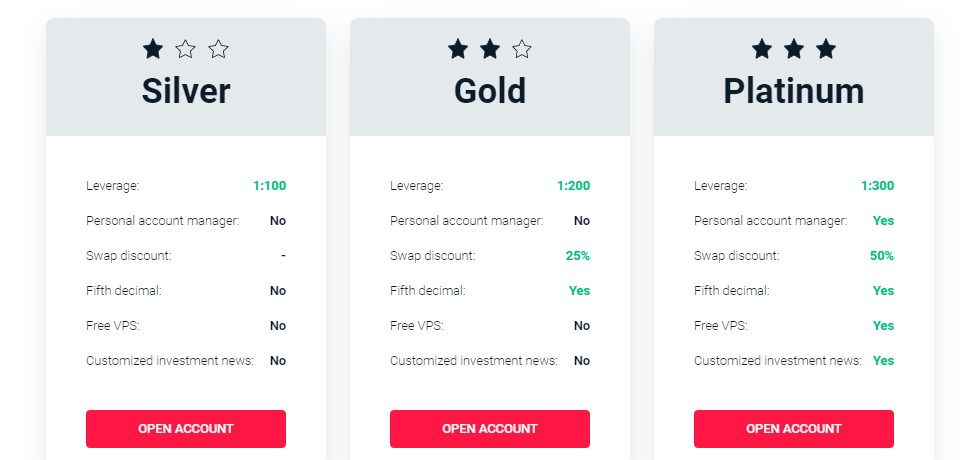Open account under the Silver plan
Screen dimensions: 970x460
click(186, 428)
